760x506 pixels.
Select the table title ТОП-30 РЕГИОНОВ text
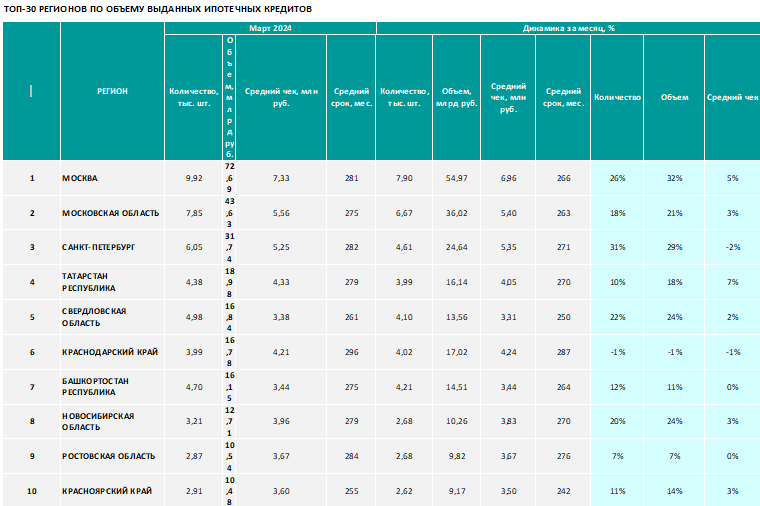coord(158,9)
